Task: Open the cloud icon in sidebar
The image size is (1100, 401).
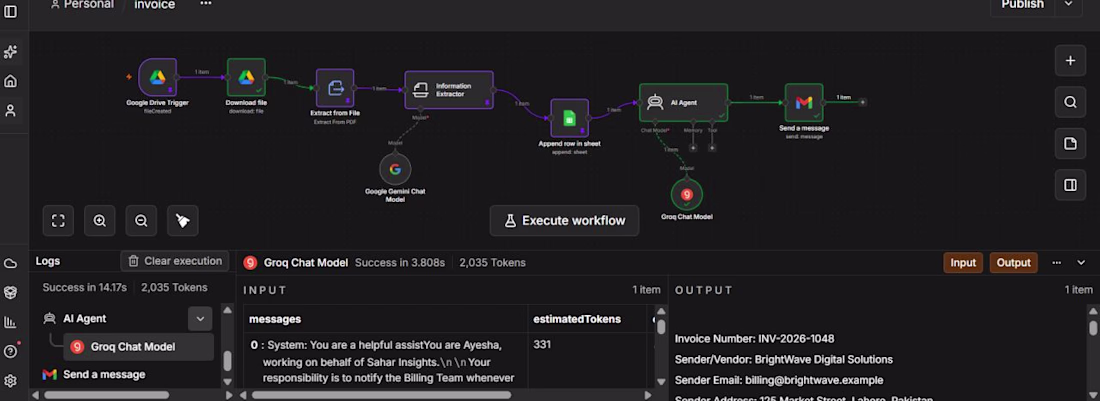Action: coord(11,264)
